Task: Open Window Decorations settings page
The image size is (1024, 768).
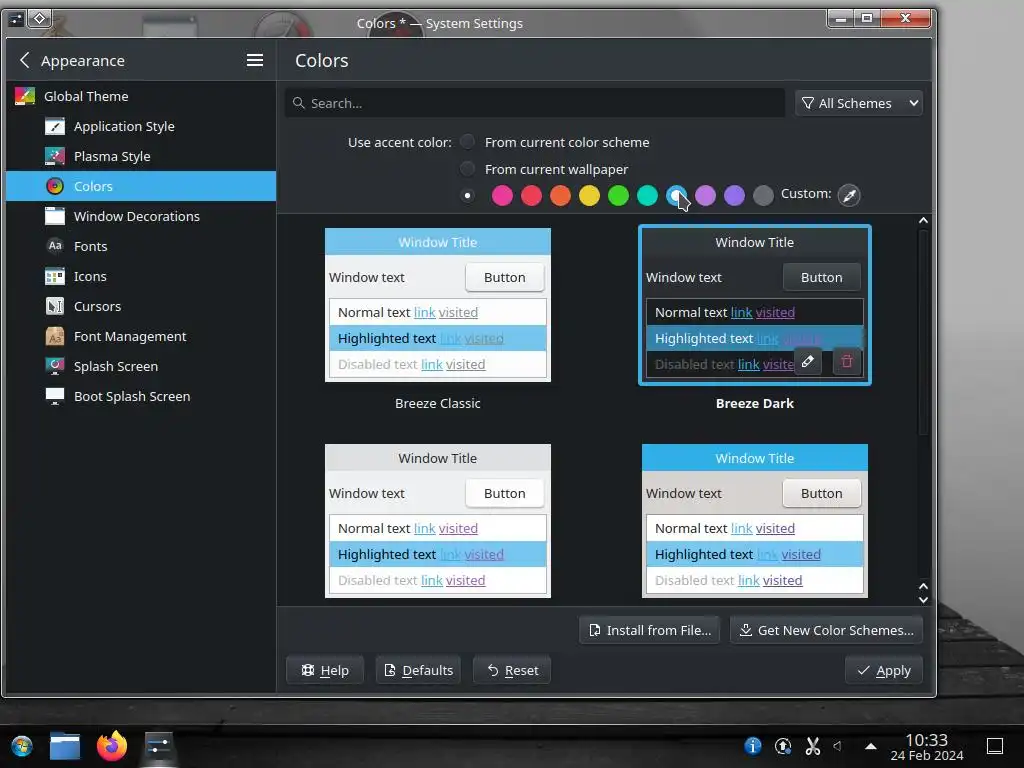Action: click(141, 216)
